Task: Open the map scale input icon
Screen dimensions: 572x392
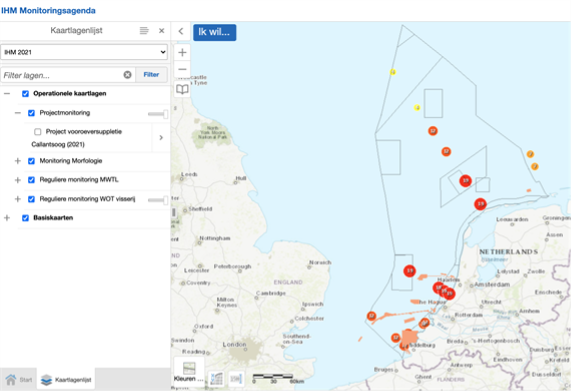Action: click(236, 379)
